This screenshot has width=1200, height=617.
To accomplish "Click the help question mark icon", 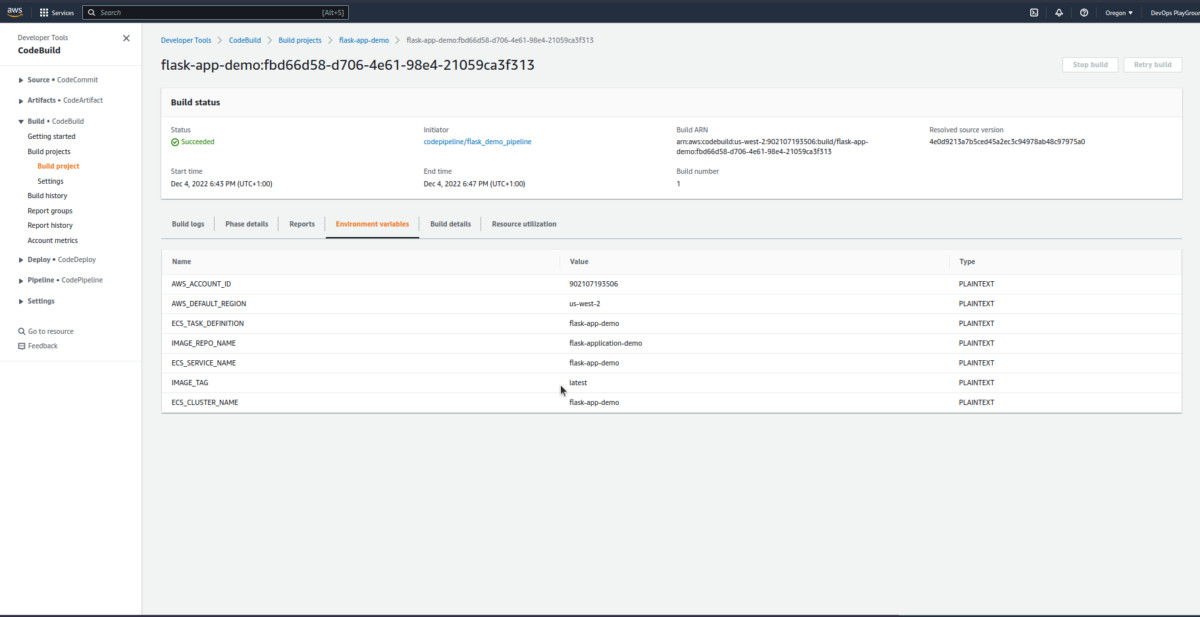I will (1084, 13).
